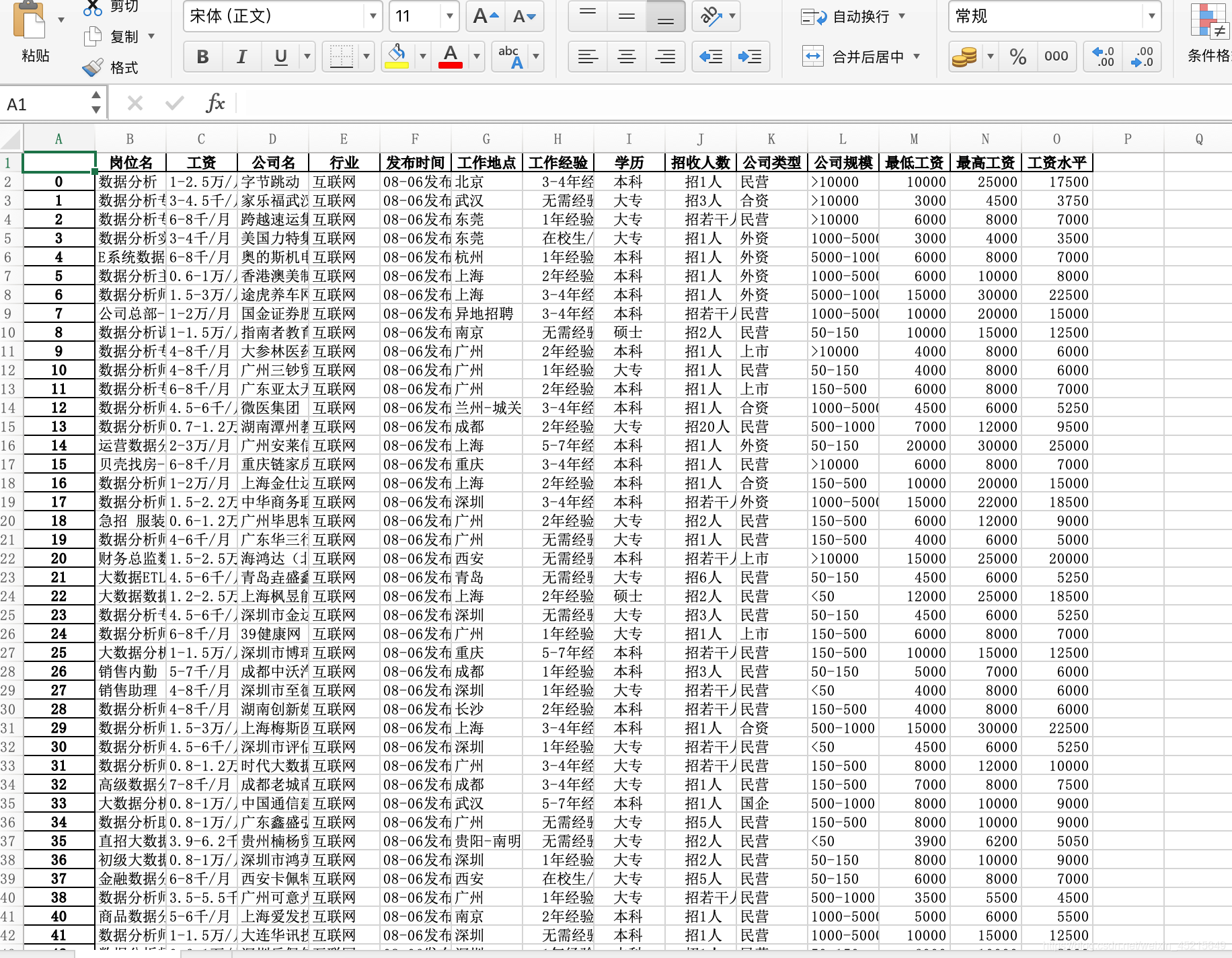Viewport: 1232px width, 958px height.
Task: Click the text orientation icon
Action: (x=711, y=16)
